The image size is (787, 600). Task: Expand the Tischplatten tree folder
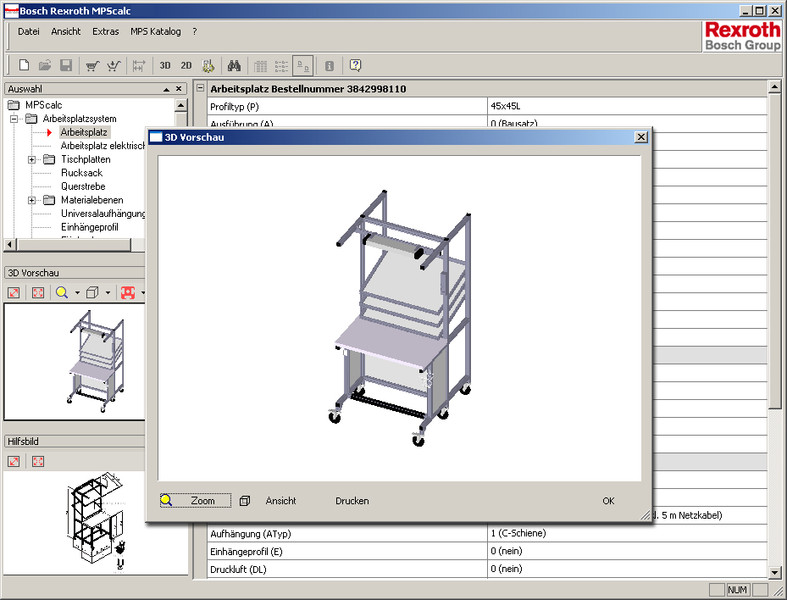pos(32,159)
